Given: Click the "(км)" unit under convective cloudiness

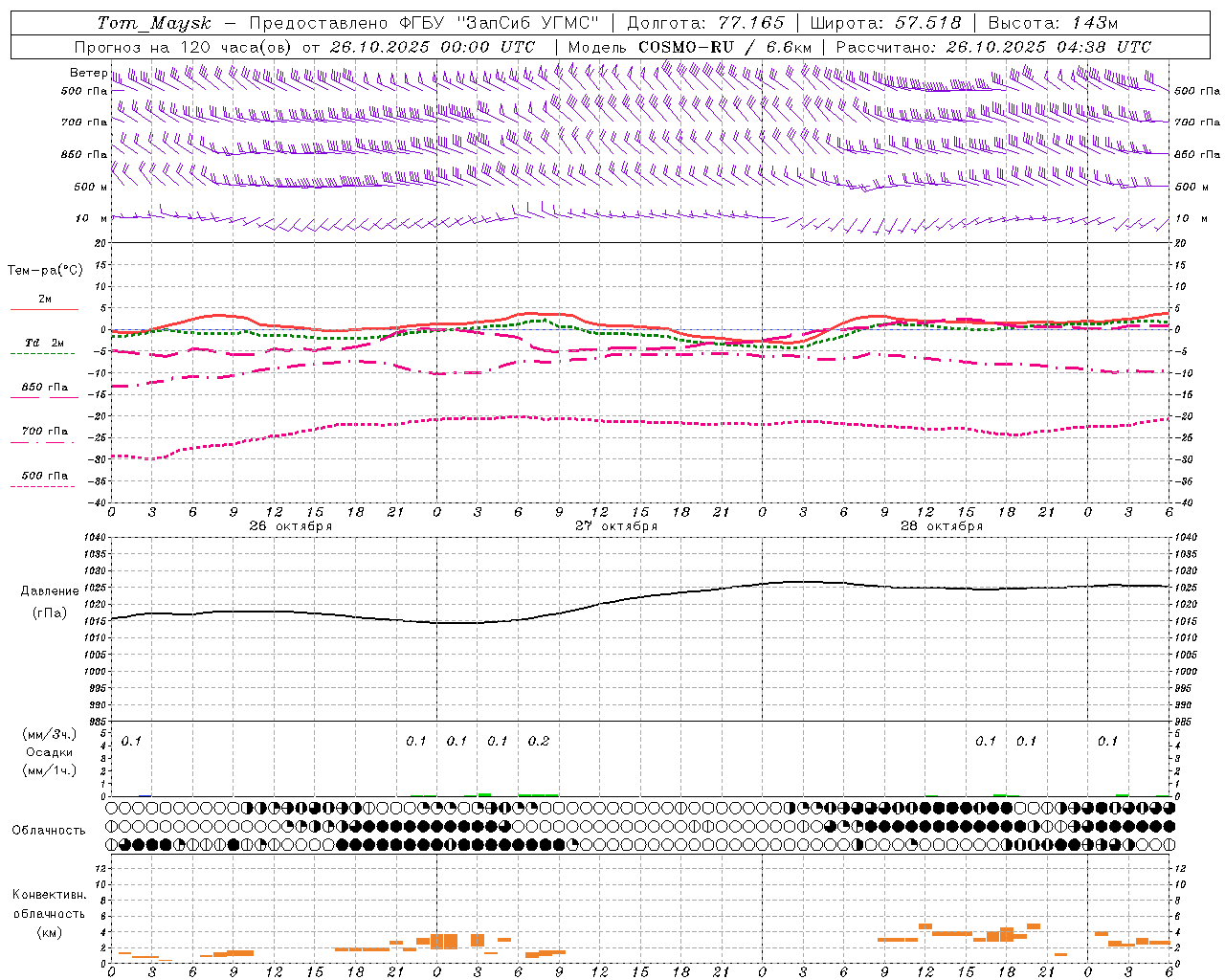Looking at the screenshot, I should click(x=49, y=932).
